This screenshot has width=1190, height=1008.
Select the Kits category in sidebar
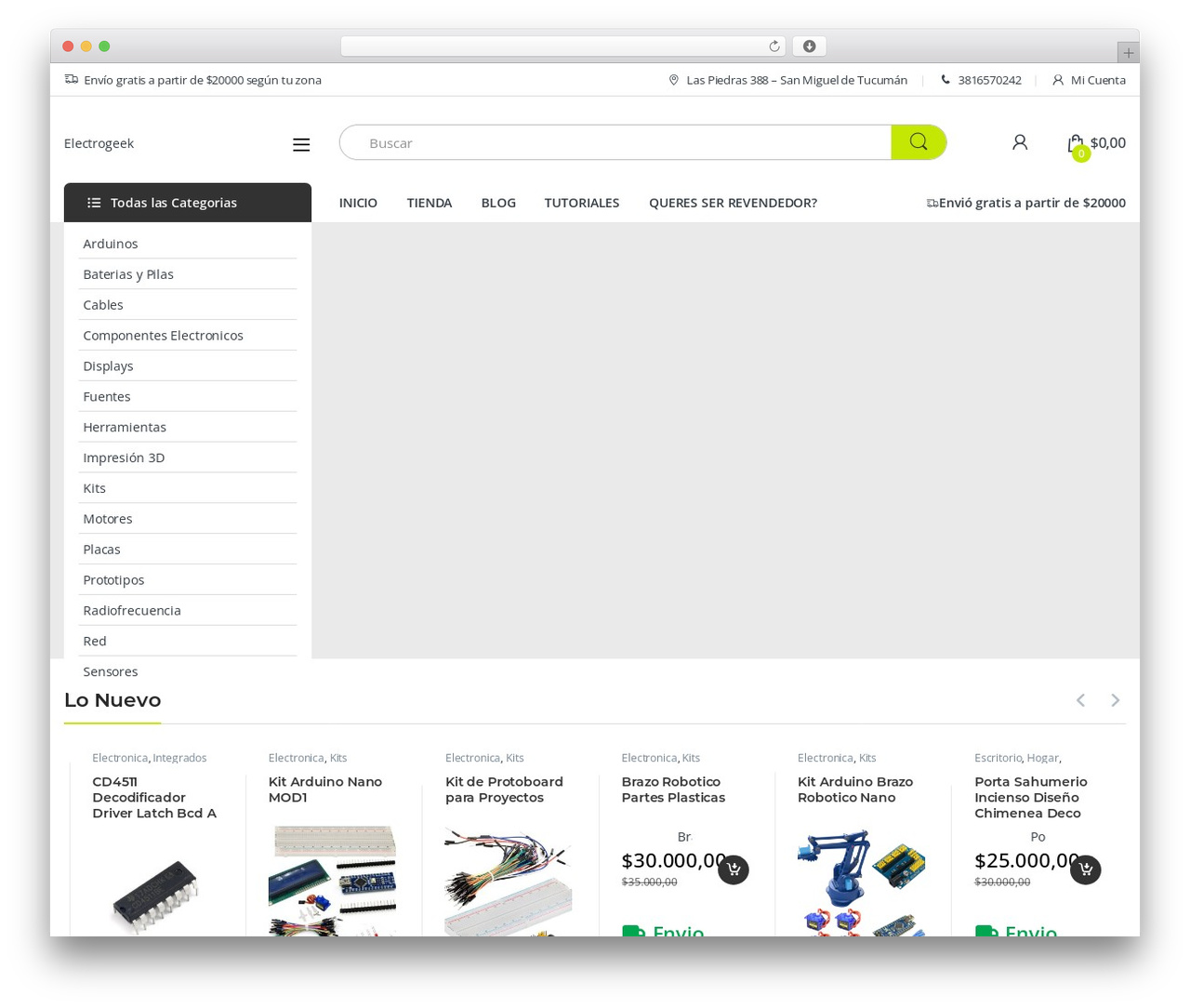coord(94,488)
